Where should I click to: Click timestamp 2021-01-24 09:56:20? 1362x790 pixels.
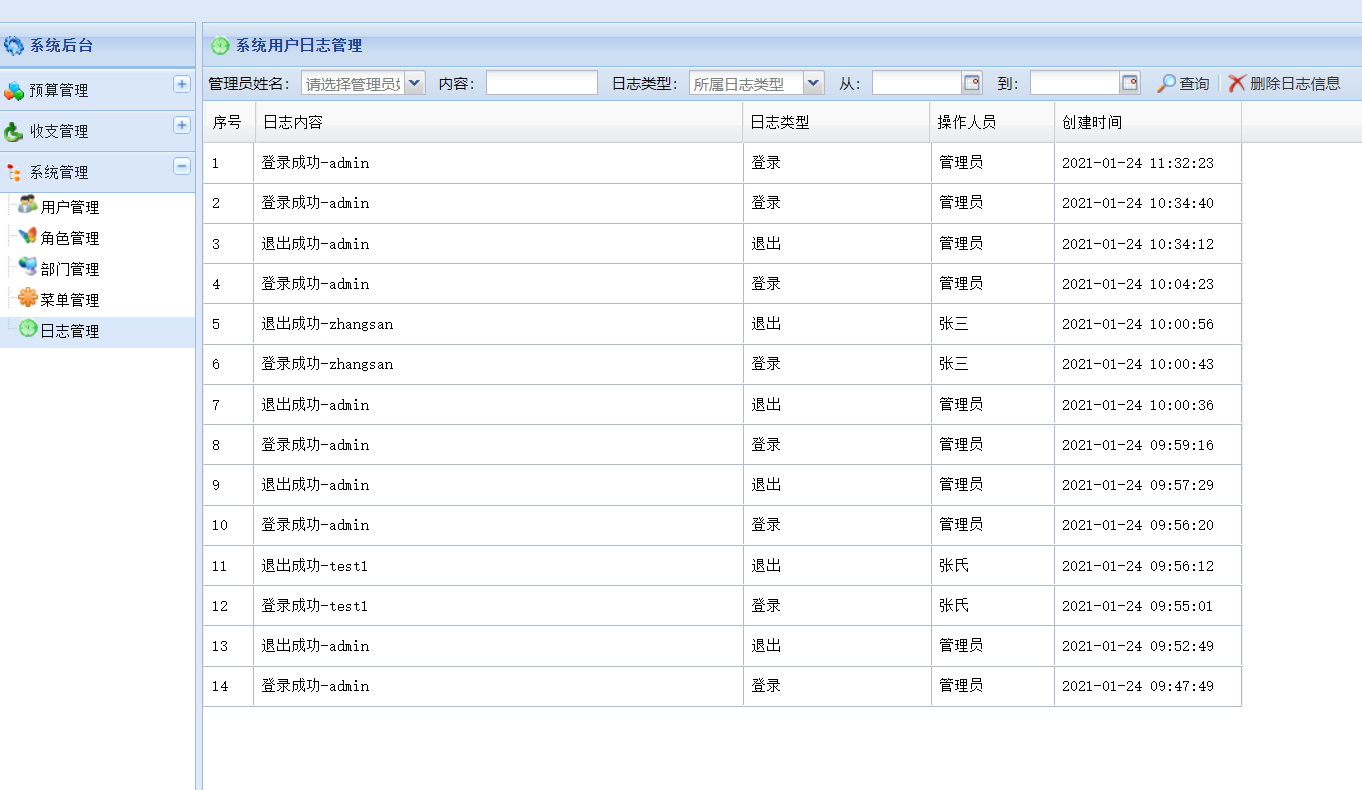coord(1137,525)
